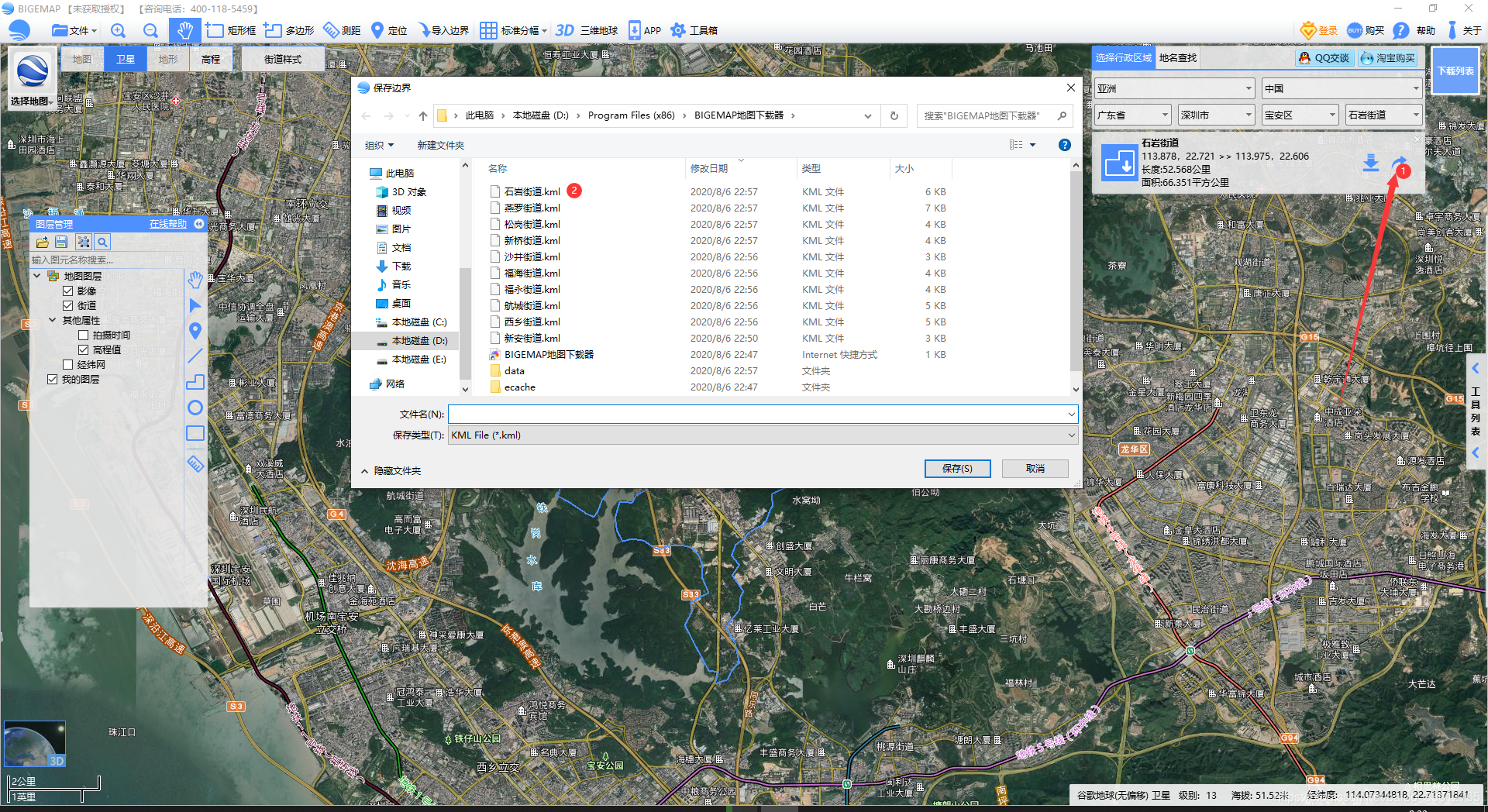Click the download arrow for 石岩街道
Image resolution: width=1488 pixels, height=812 pixels.
(1371, 163)
